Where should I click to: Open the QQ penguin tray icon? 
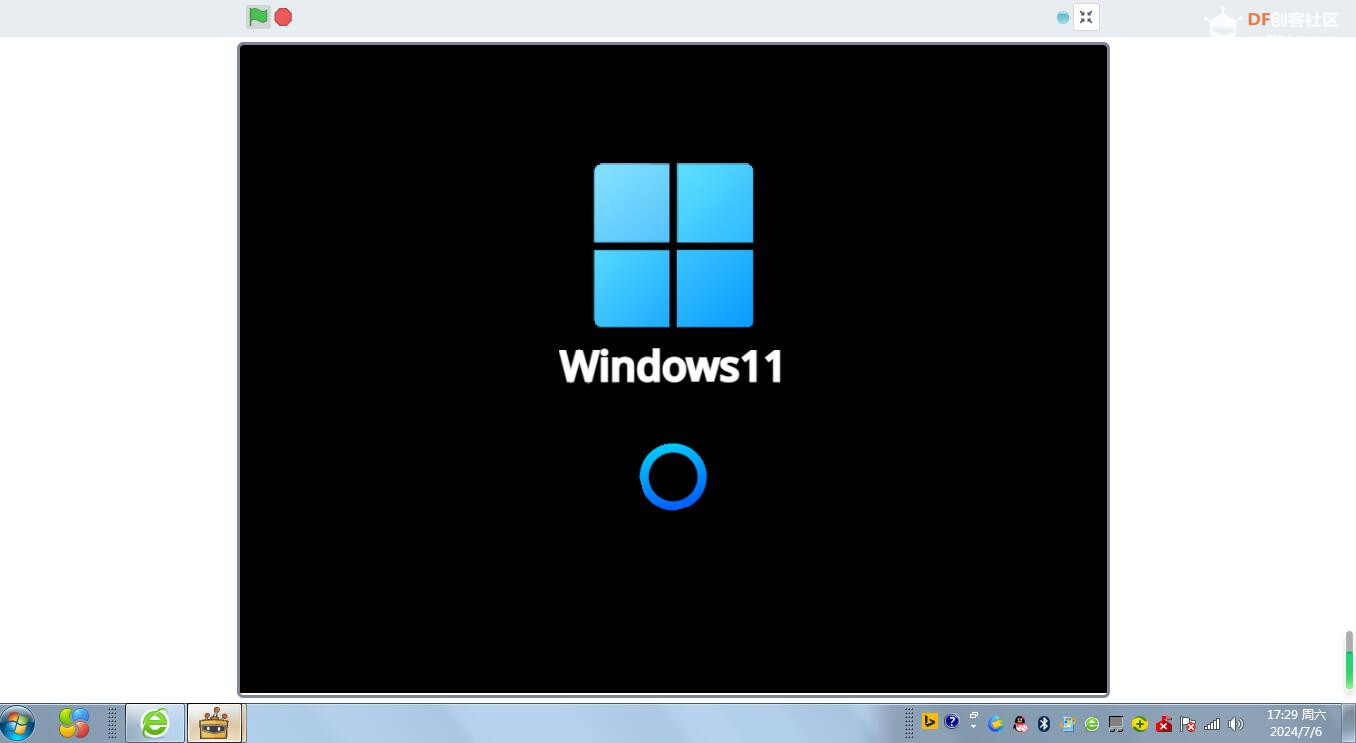(x=1020, y=724)
